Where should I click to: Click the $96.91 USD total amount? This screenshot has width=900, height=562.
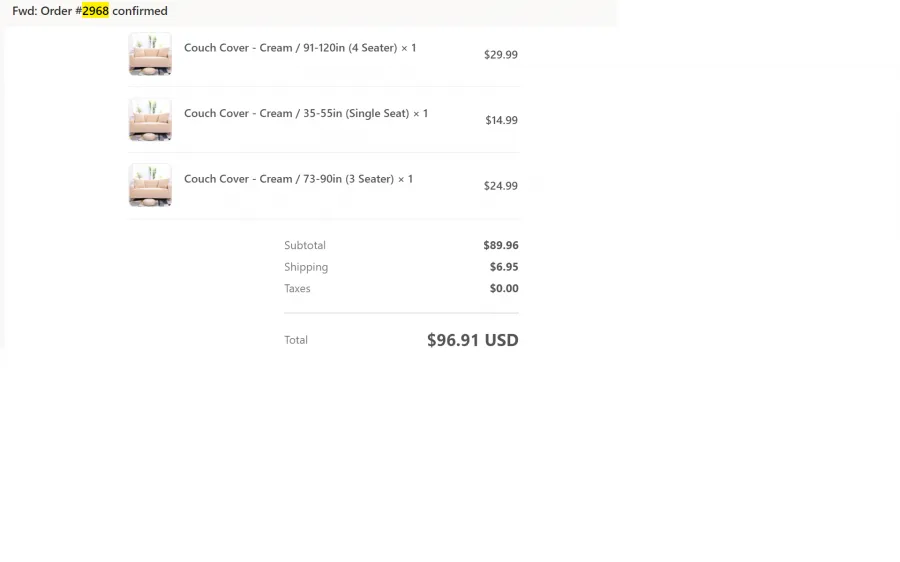472,340
